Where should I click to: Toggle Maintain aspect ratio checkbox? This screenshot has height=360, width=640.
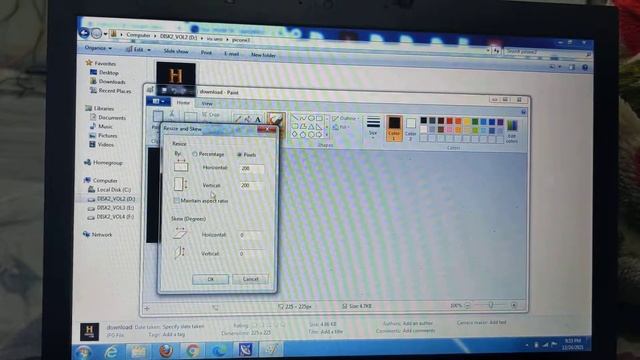pyautogui.click(x=176, y=200)
